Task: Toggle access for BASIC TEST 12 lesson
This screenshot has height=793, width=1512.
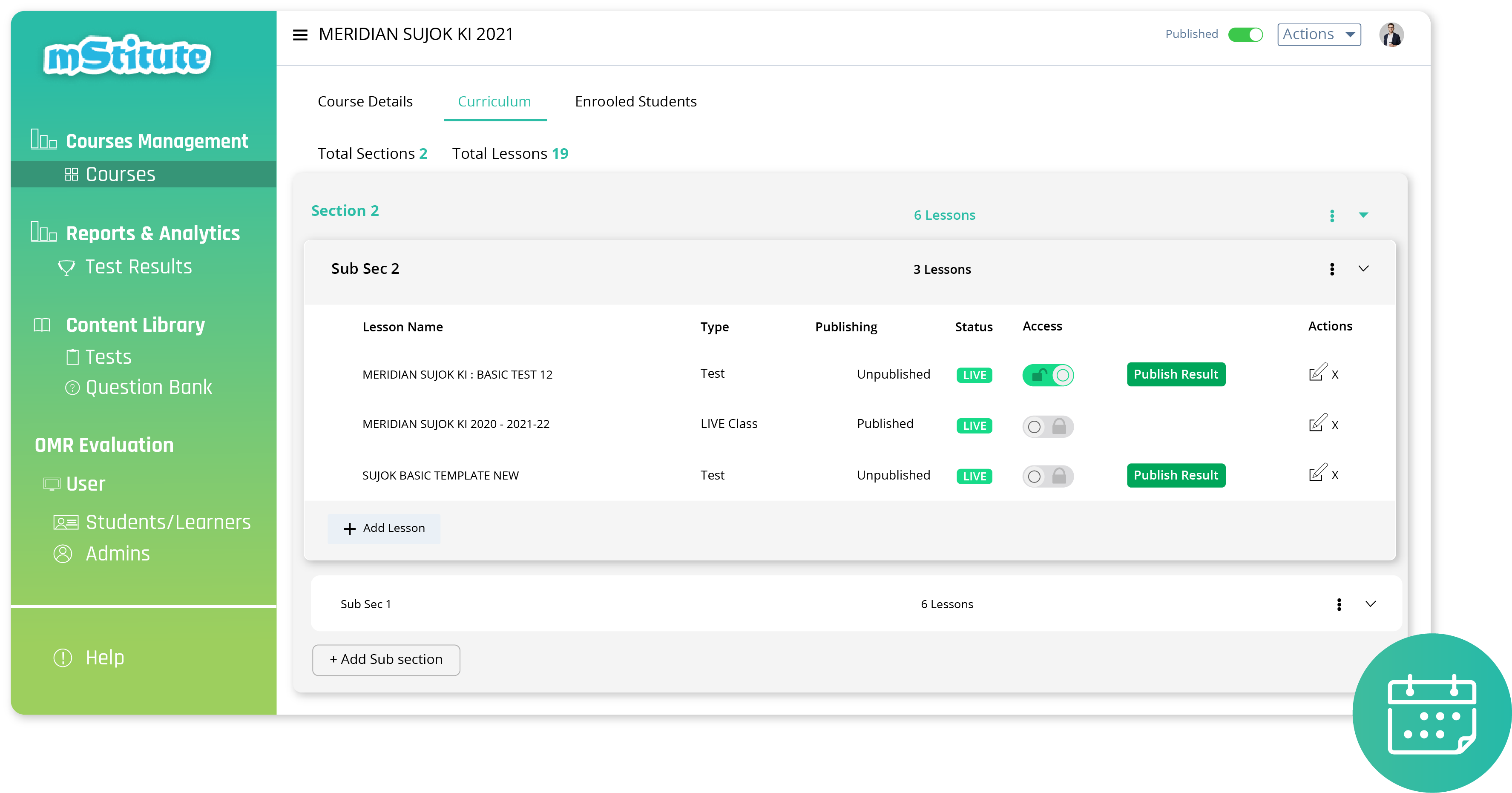Action: [1048, 374]
